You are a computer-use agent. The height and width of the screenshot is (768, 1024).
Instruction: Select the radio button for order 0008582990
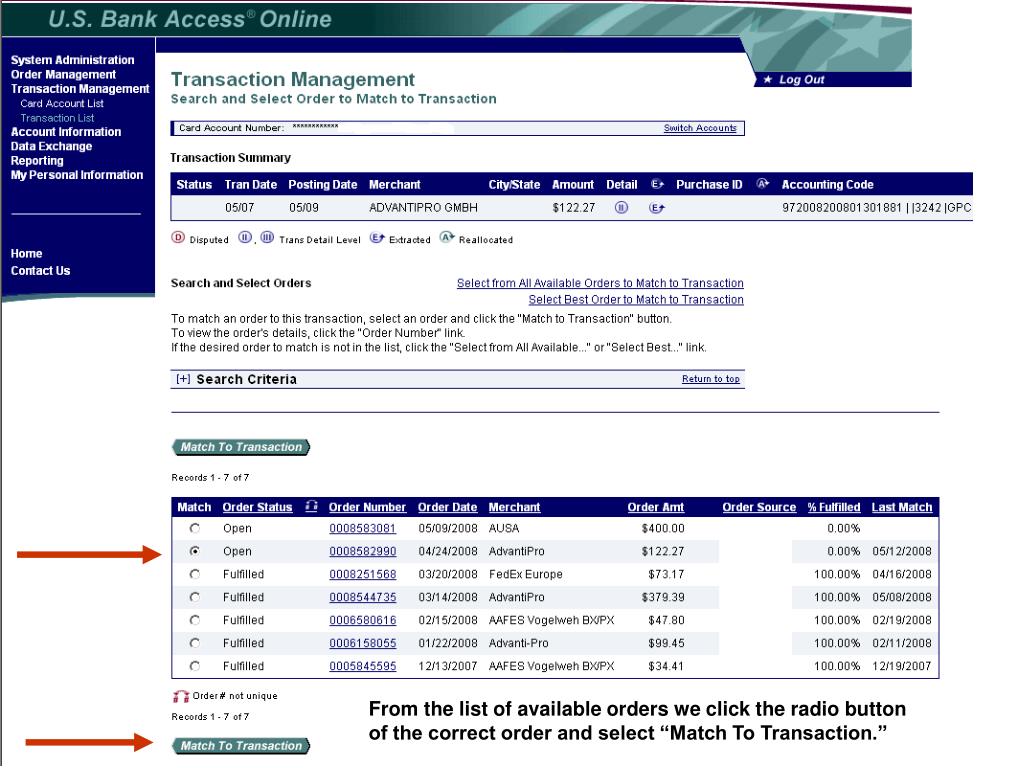click(x=195, y=551)
